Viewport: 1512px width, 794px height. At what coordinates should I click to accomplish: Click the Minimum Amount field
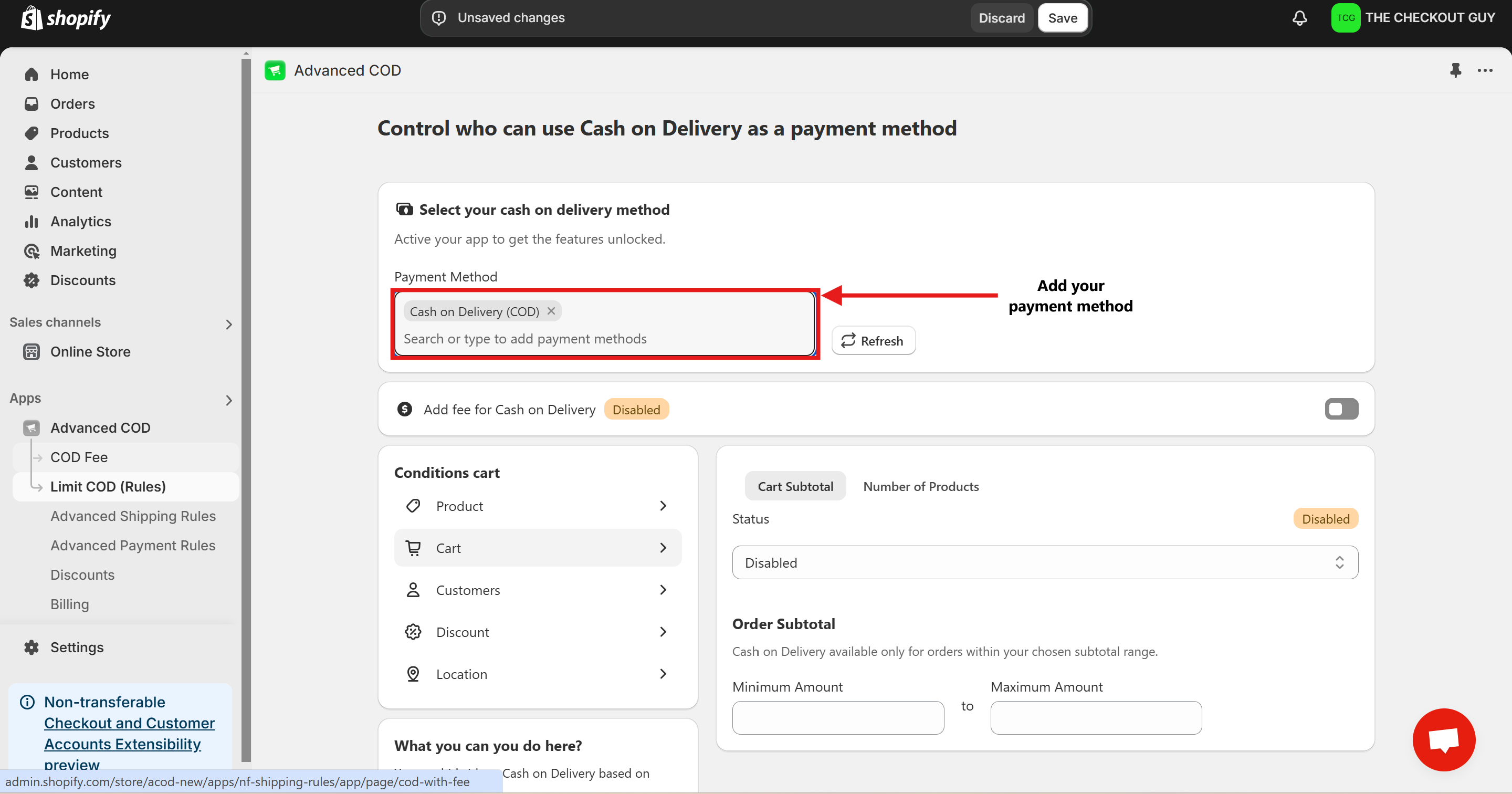pos(838,718)
